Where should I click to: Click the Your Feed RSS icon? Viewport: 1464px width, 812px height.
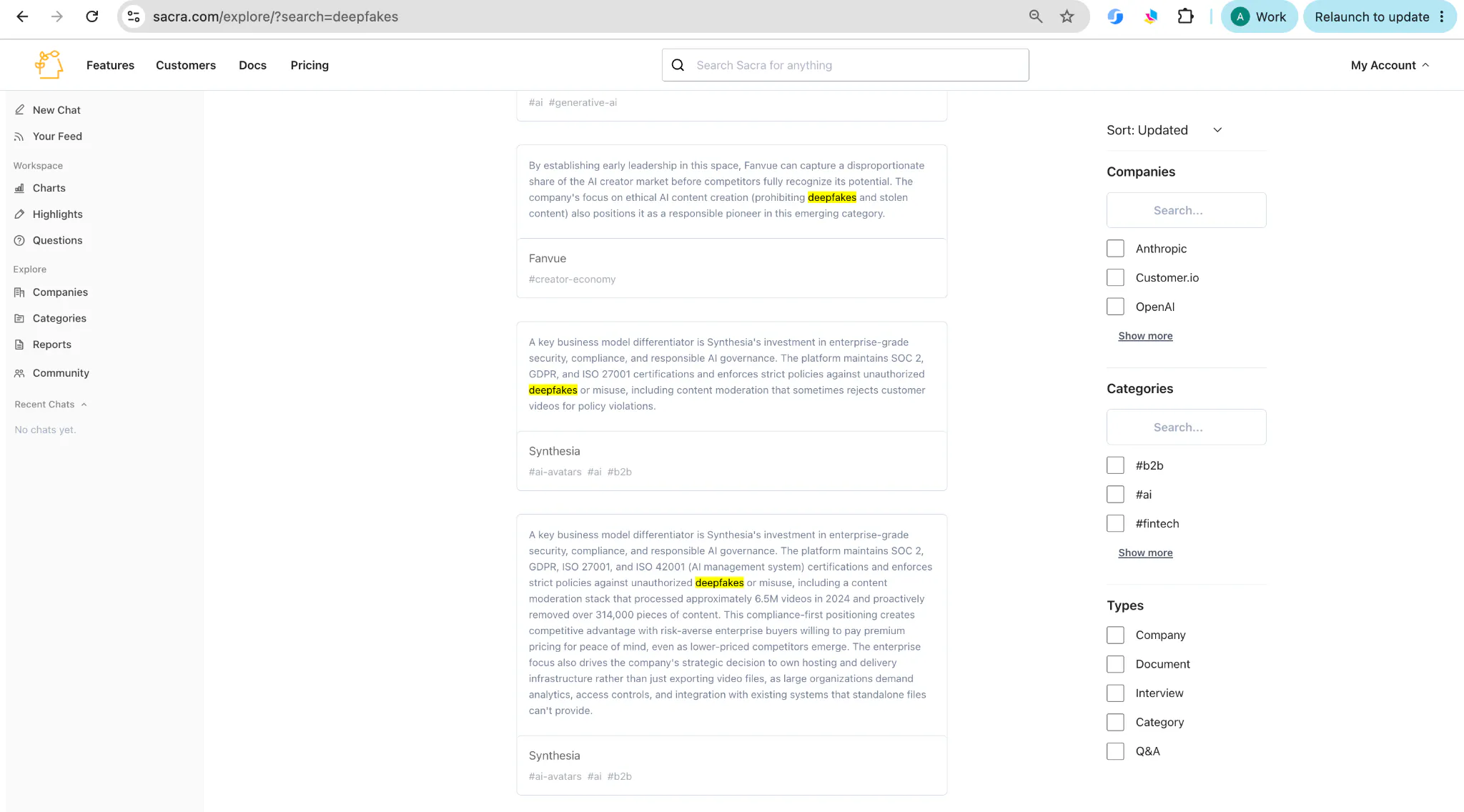pyautogui.click(x=19, y=137)
